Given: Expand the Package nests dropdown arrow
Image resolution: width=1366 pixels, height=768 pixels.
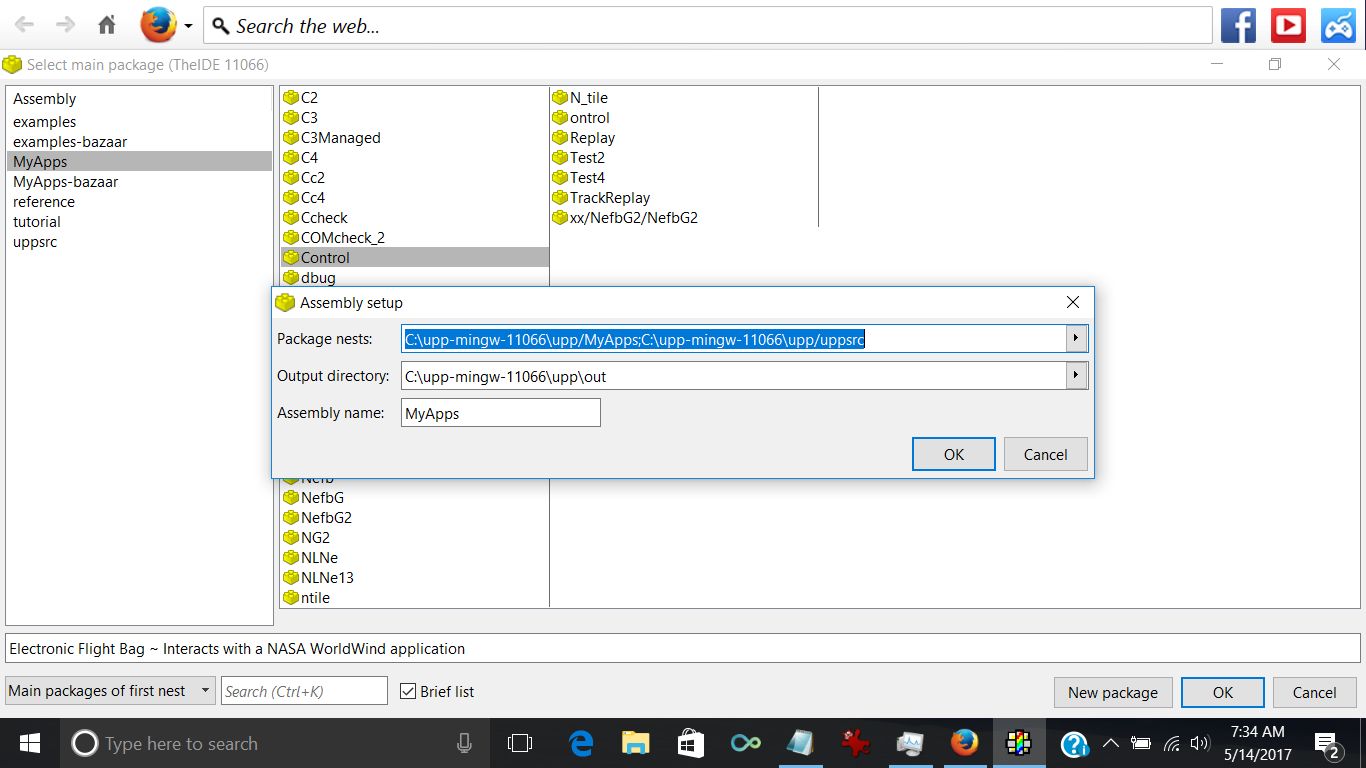Looking at the screenshot, I should tap(1076, 339).
